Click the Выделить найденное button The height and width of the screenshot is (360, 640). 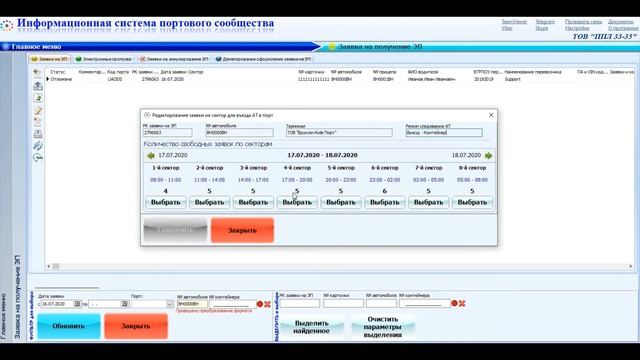point(311,327)
